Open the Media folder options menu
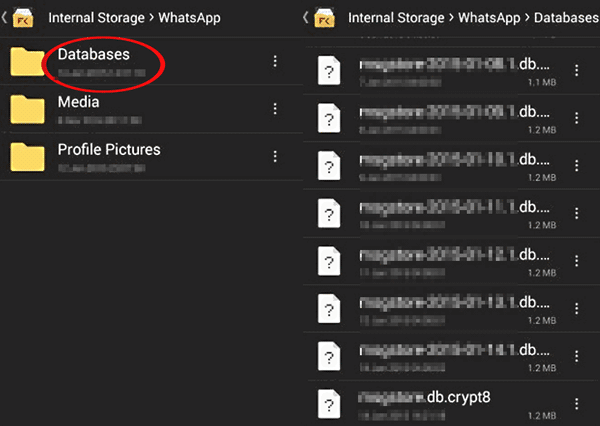The height and width of the screenshot is (426, 600). point(275,109)
